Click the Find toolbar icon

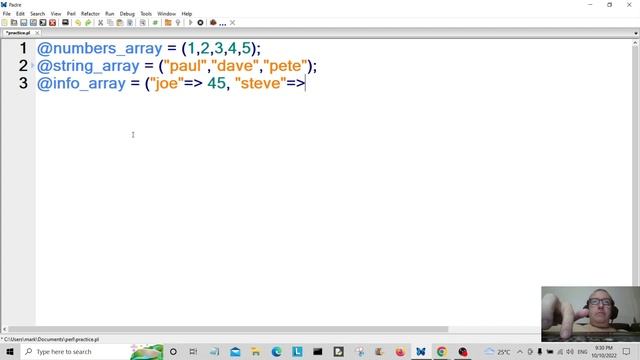[x=142, y=23]
